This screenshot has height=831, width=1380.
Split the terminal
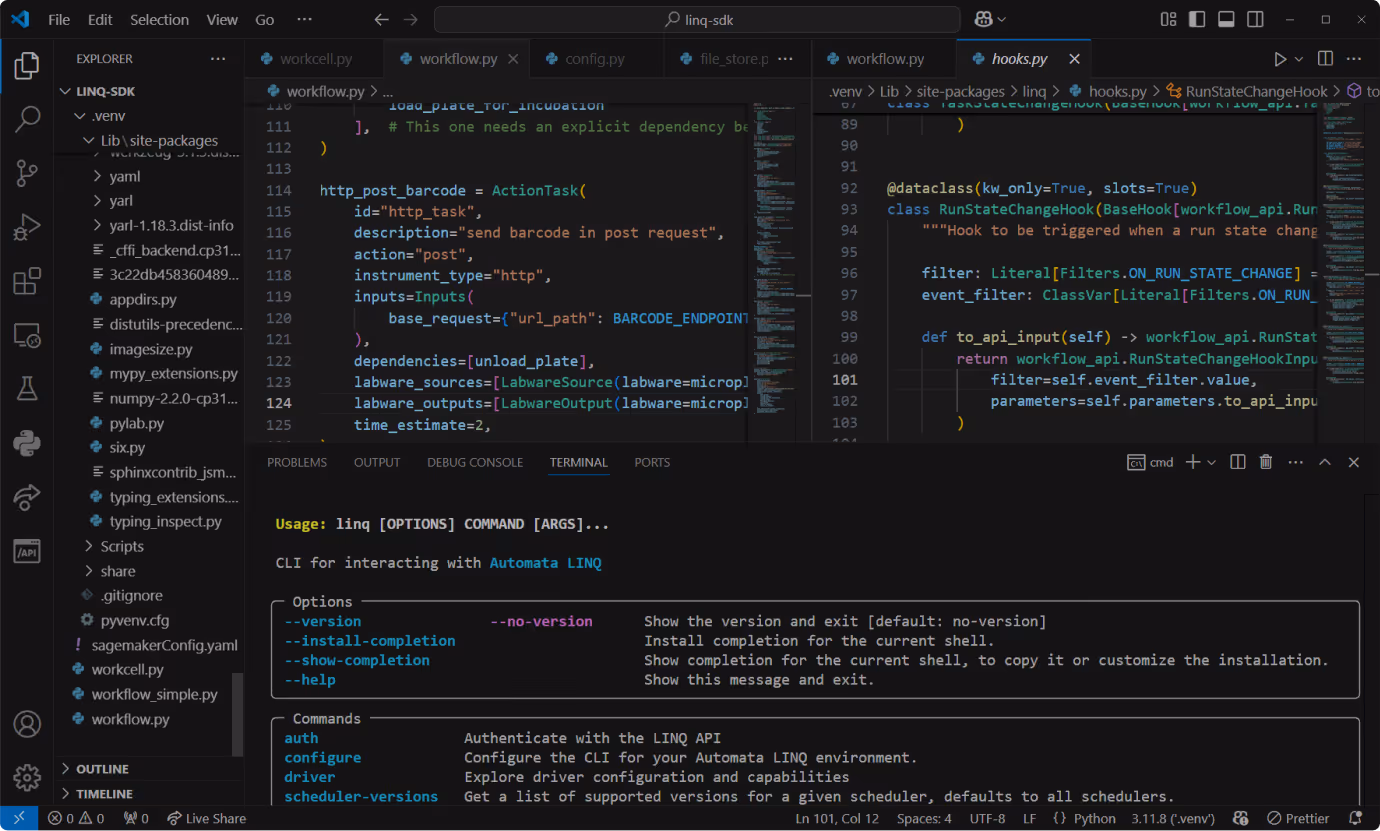click(x=1237, y=461)
